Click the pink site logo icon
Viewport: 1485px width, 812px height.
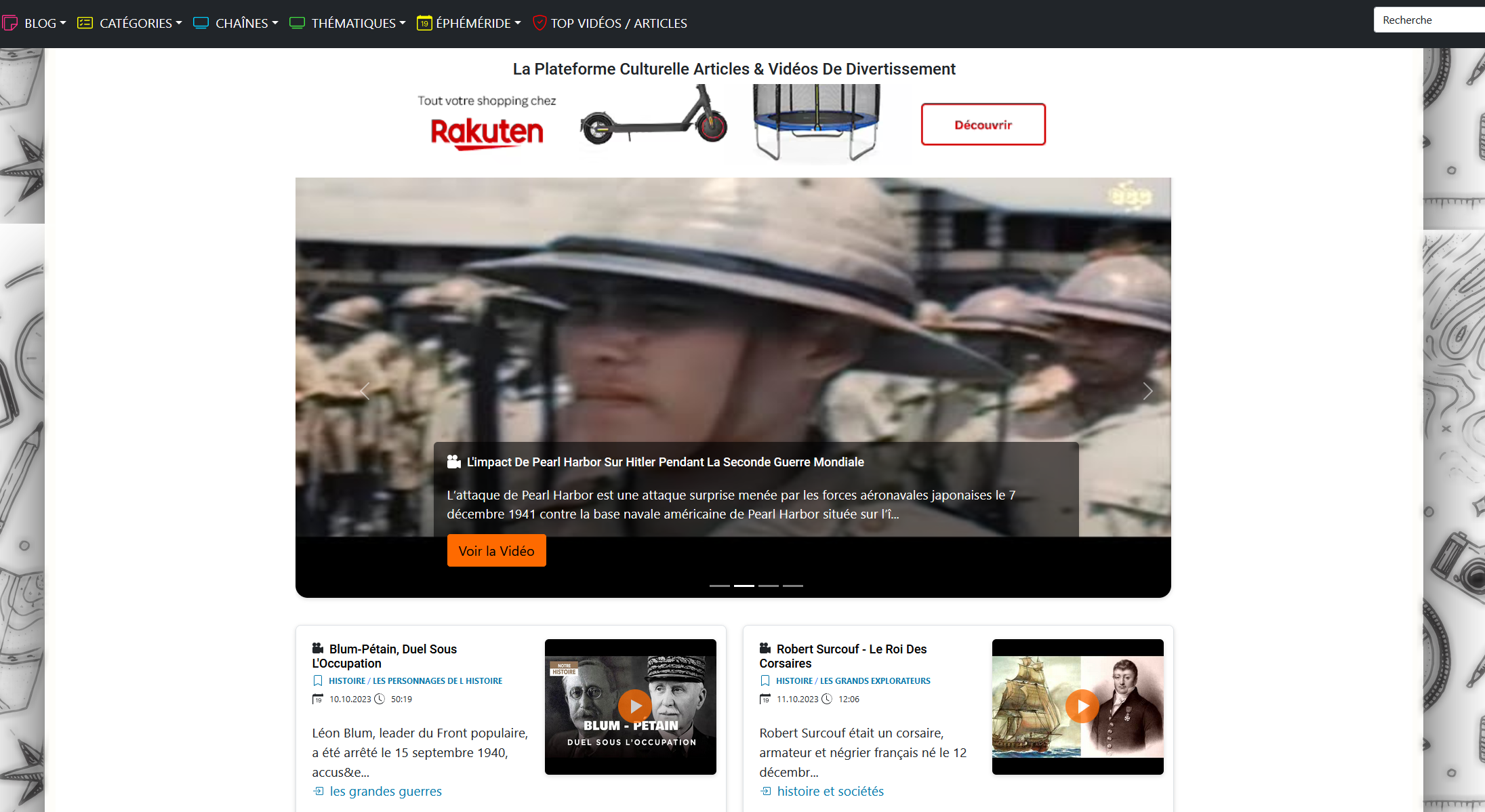pyautogui.click(x=11, y=22)
